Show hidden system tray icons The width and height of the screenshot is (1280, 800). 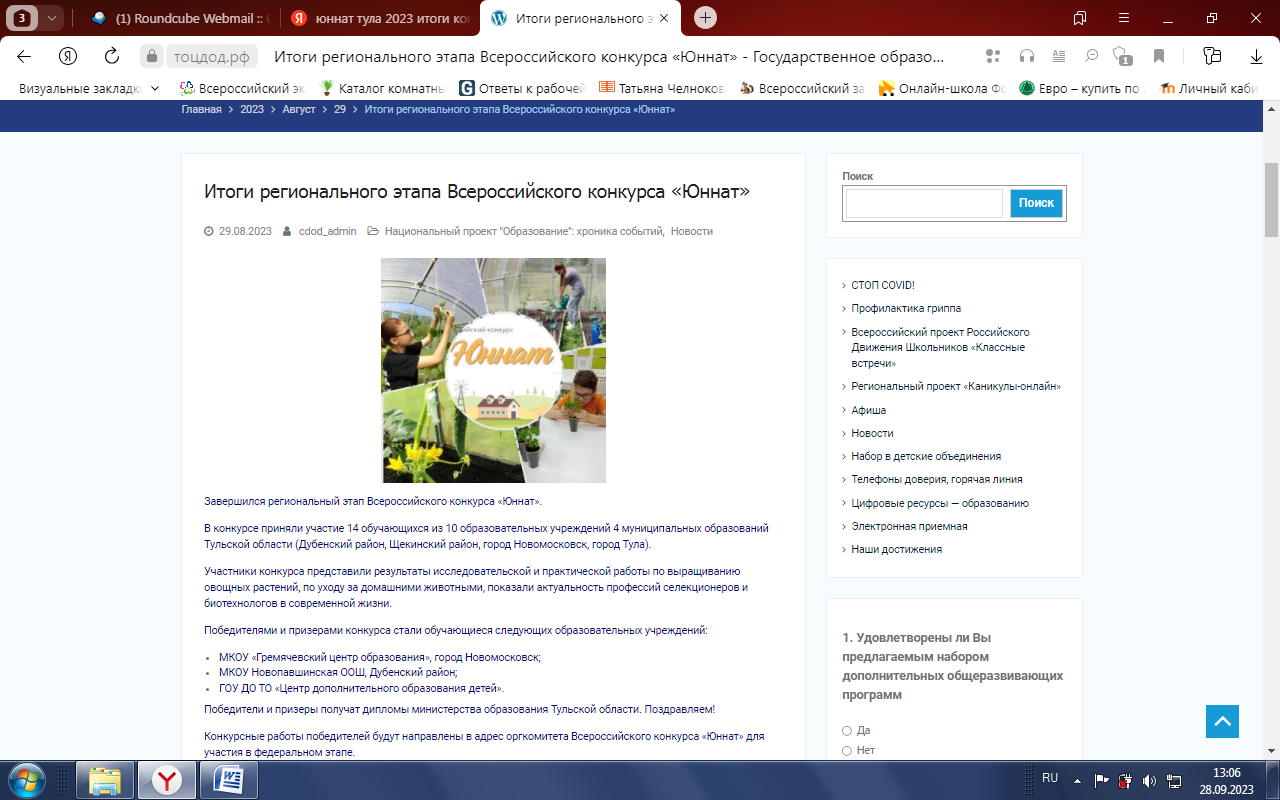coord(1077,780)
